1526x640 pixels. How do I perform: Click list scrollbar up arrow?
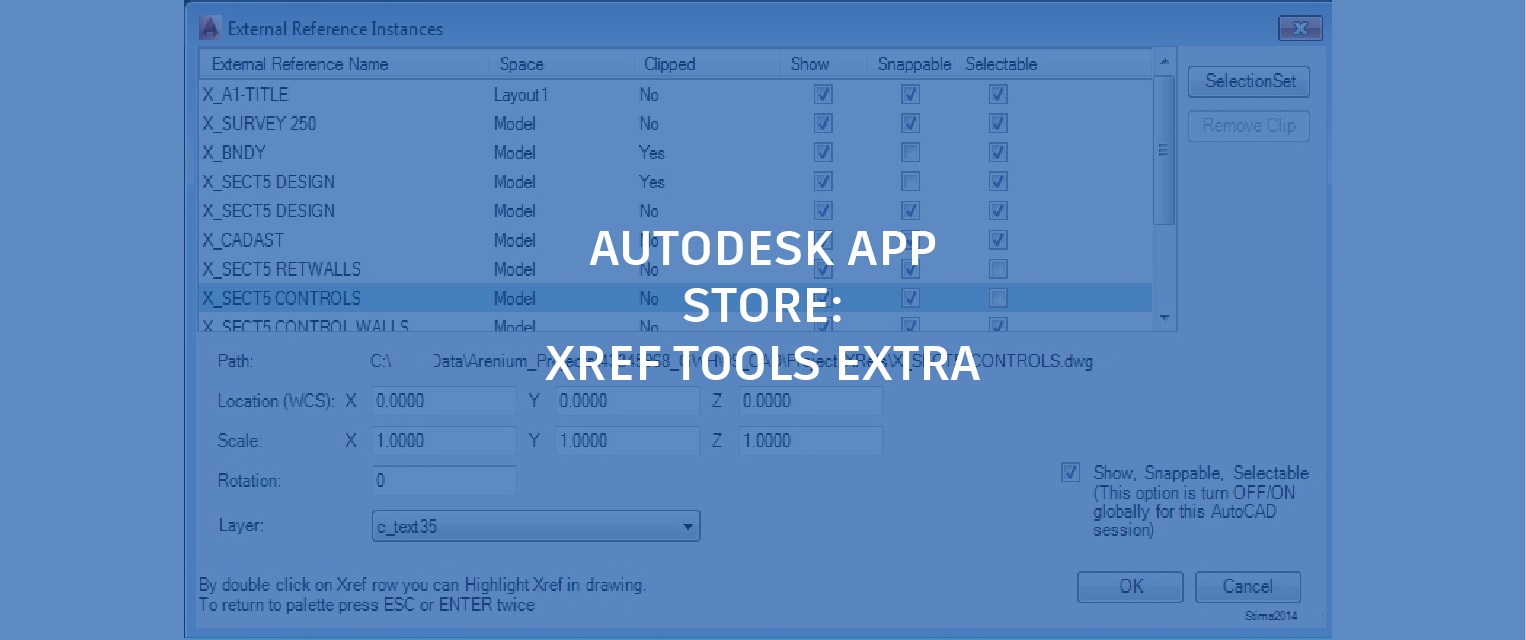tap(1164, 62)
